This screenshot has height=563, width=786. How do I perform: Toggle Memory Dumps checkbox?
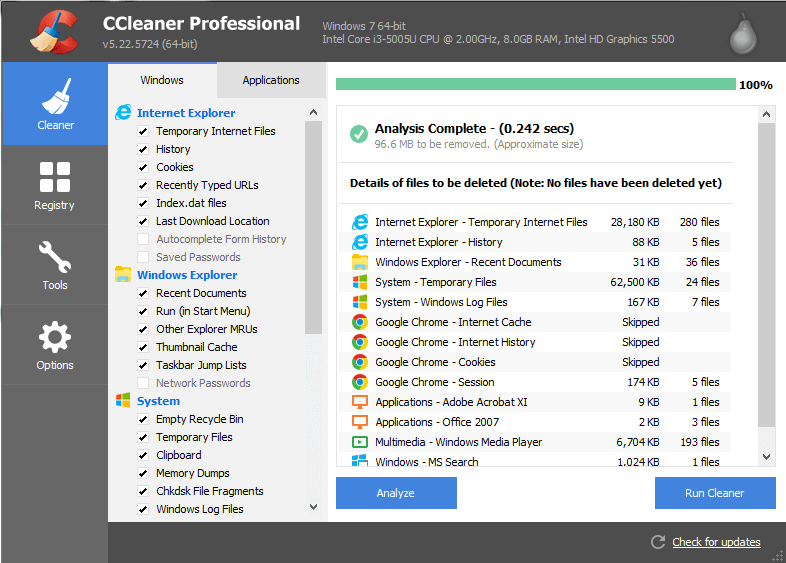click(143, 473)
